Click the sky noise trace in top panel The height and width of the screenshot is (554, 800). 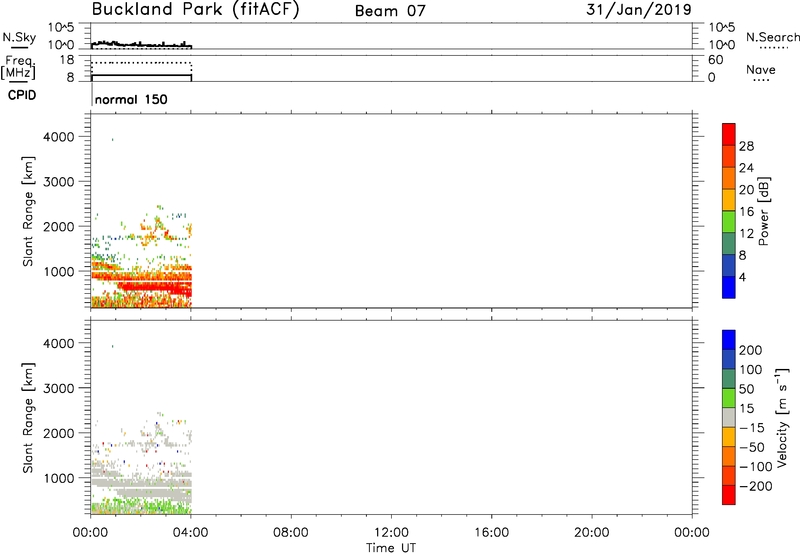pos(141,45)
